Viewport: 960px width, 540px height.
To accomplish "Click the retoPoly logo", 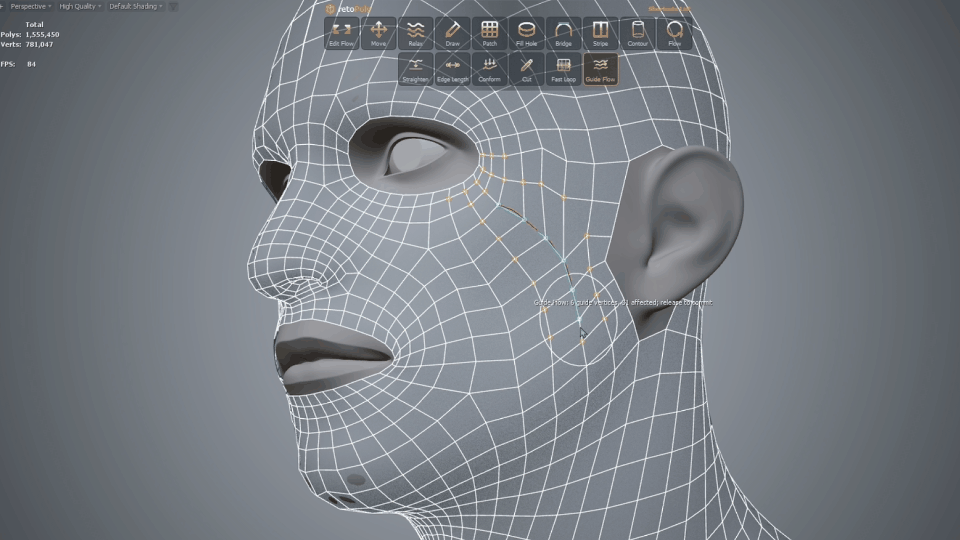I will coord(348,9).
